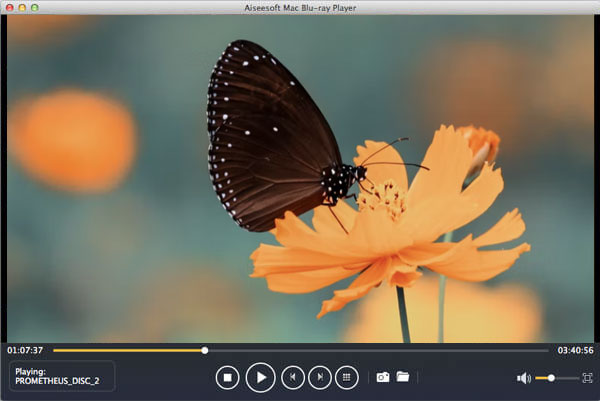600x401 pixels.
Task: Toggle fullscreen mode icon
Action: click(x=587, y=378)
